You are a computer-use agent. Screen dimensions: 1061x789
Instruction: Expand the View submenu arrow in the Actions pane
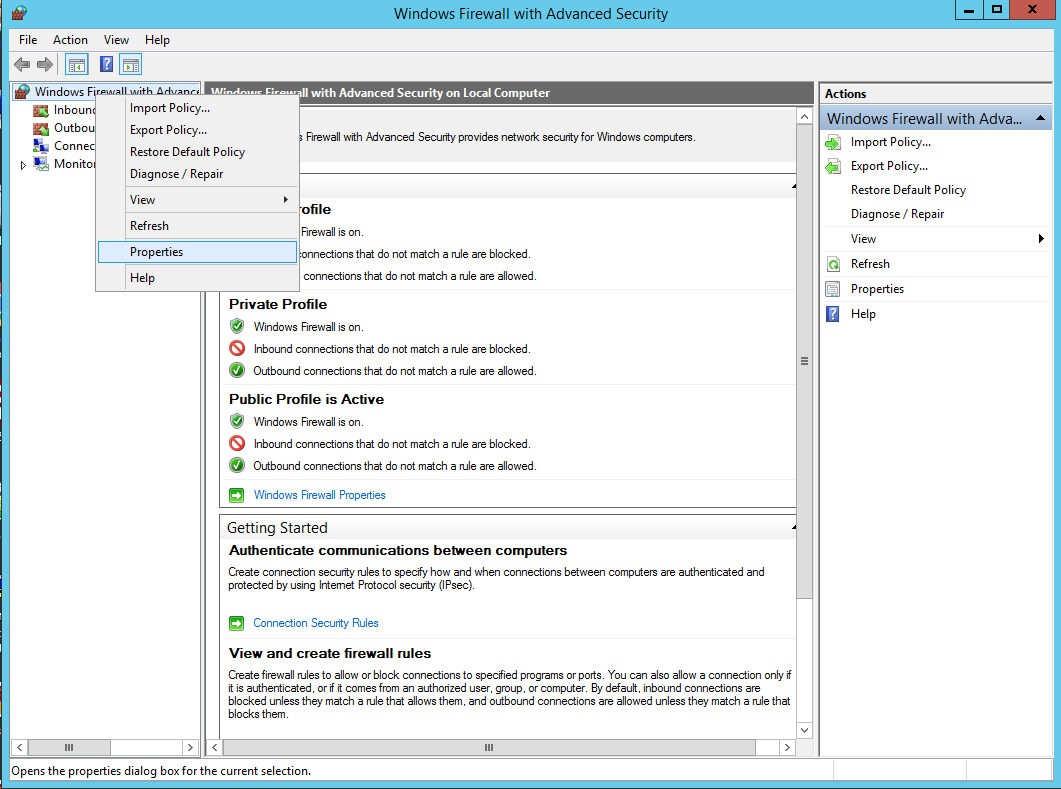click(x=1041, y=238)
